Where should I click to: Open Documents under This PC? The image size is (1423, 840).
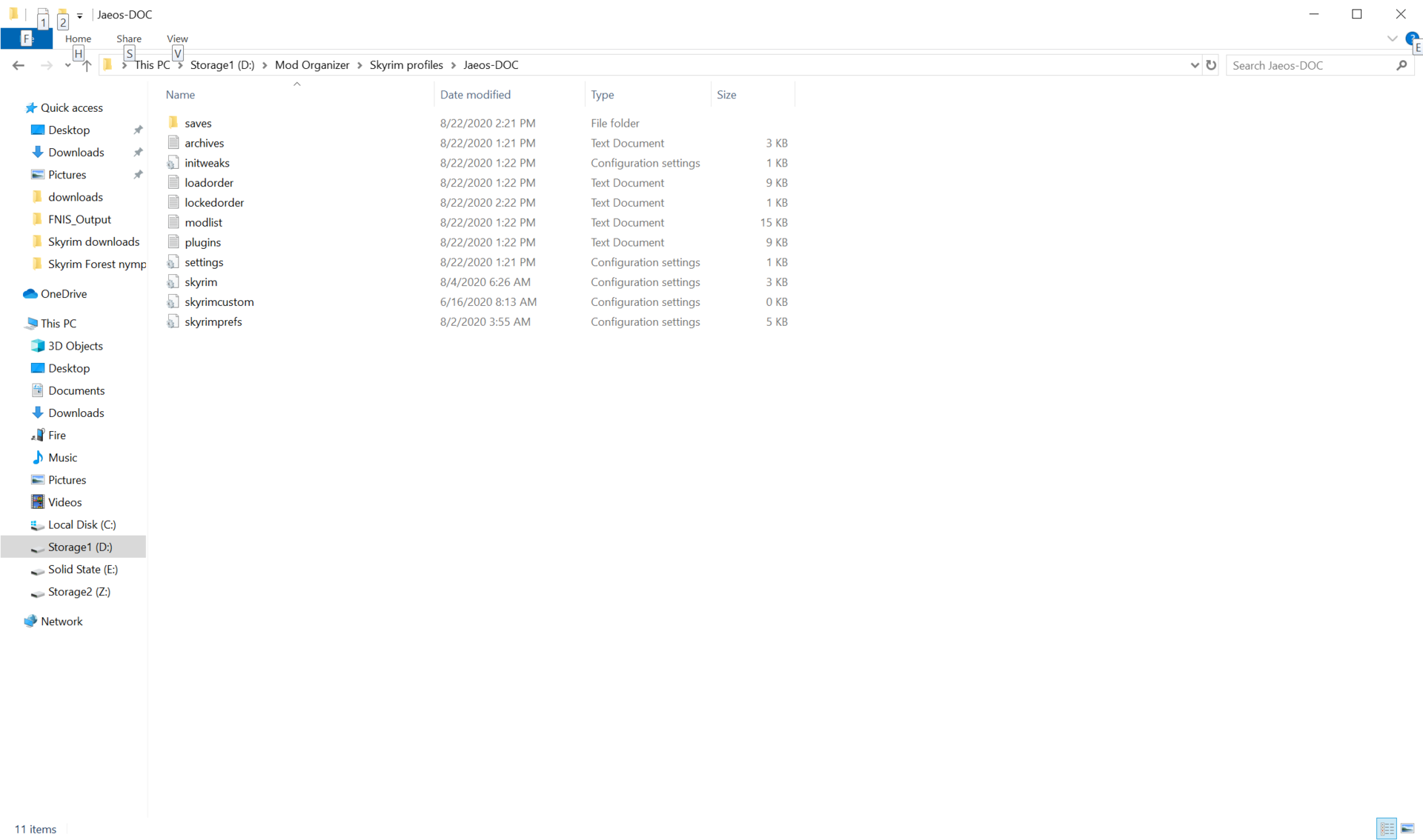coord(76,390)
